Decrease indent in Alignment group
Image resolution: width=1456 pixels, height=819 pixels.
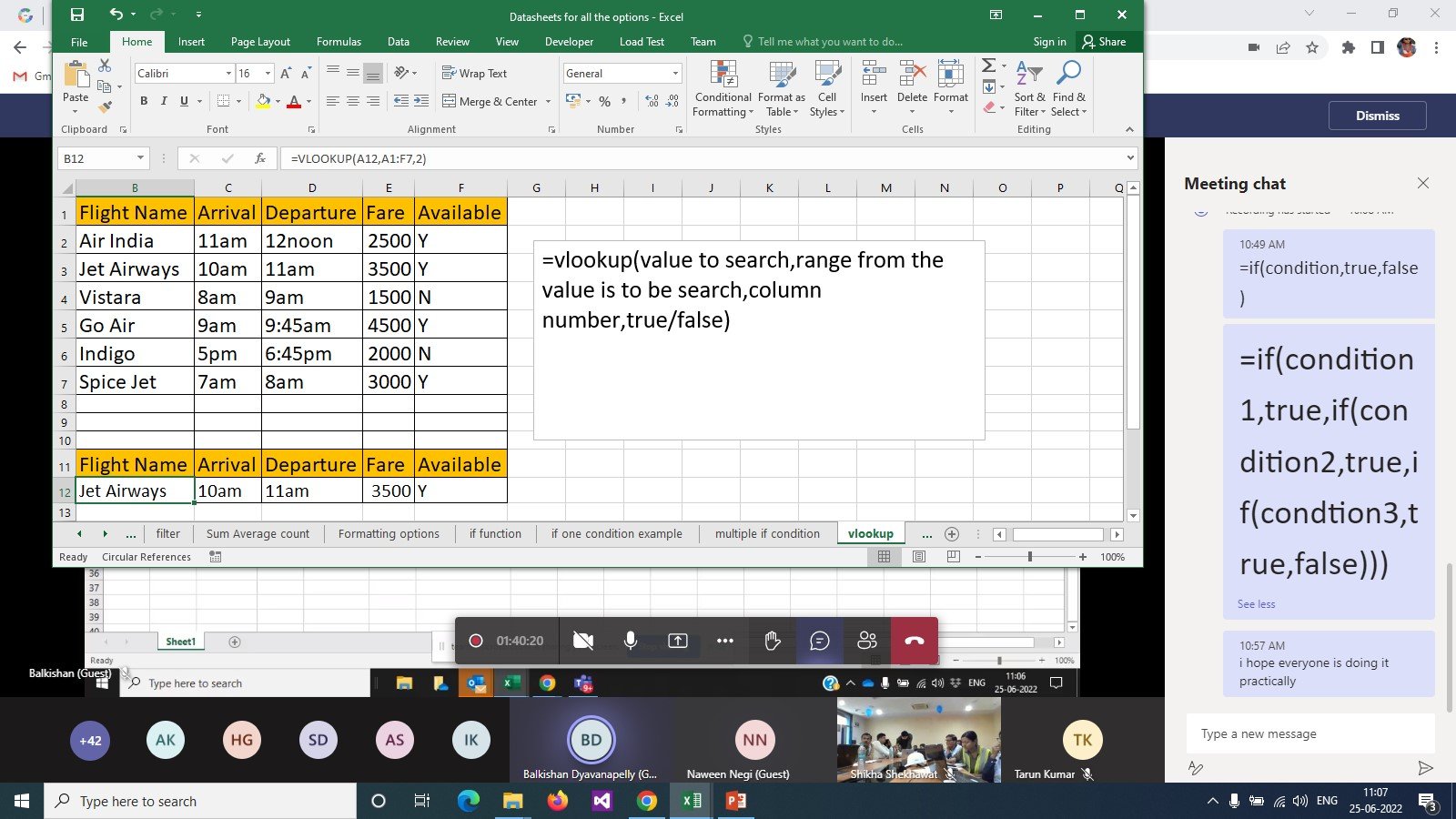click(x=400, y=101)
